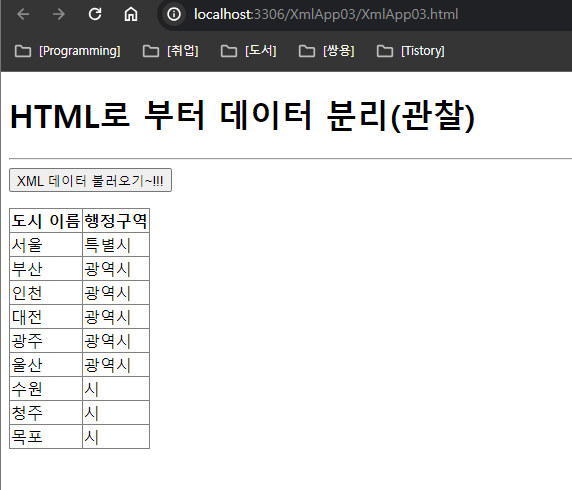Open the [취업] bookmarks folder
This screenshot has height=490, width=572.
(170, 51)
